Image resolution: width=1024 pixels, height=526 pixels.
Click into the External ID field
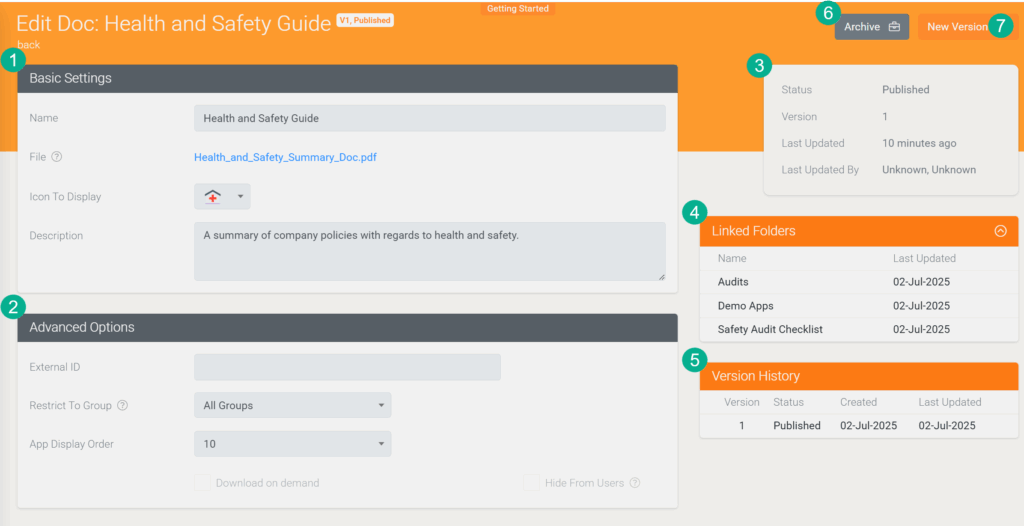(x=347, y=367)
